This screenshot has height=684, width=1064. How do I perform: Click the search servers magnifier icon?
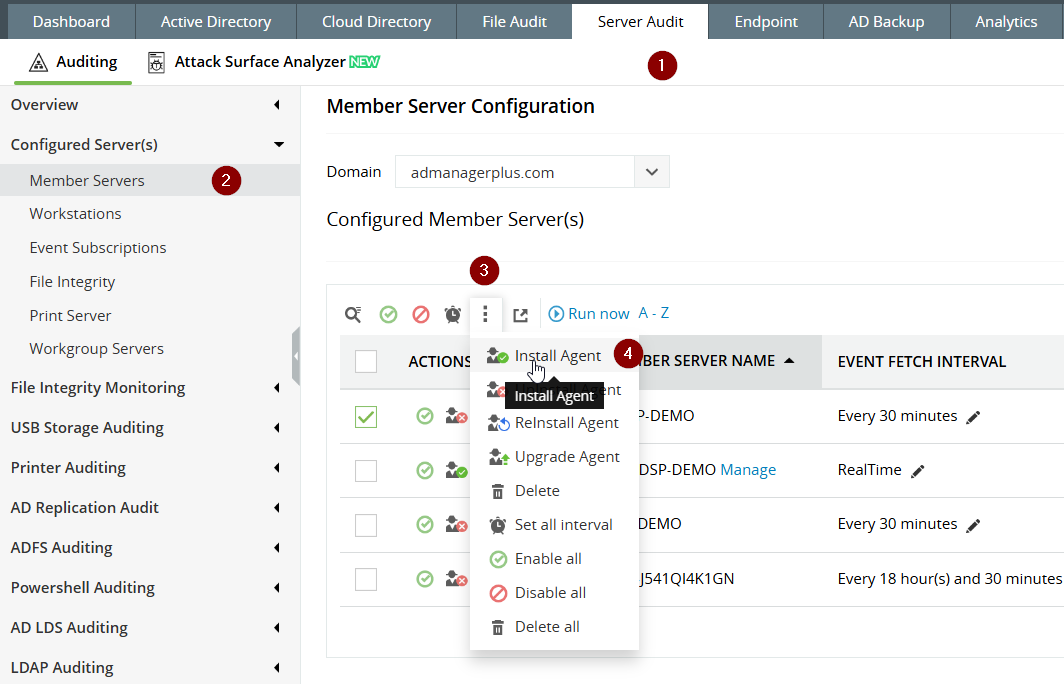click(353, 314)
